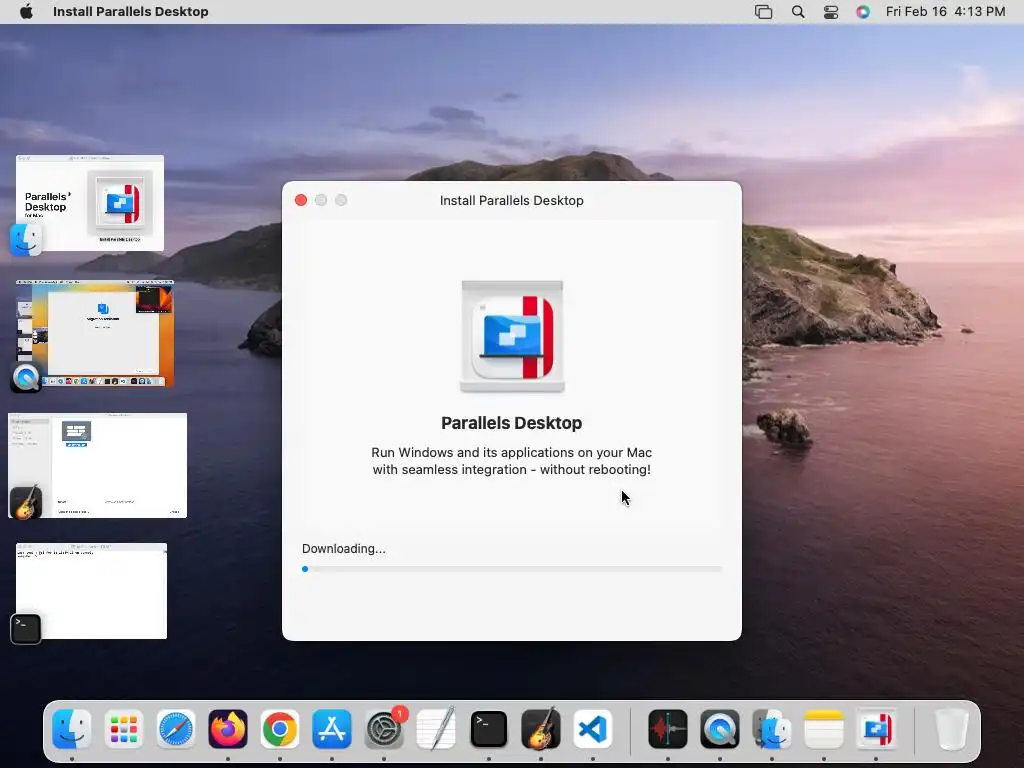
Task: Open Control Center in menu bar
Action: [x=831, y=12]
